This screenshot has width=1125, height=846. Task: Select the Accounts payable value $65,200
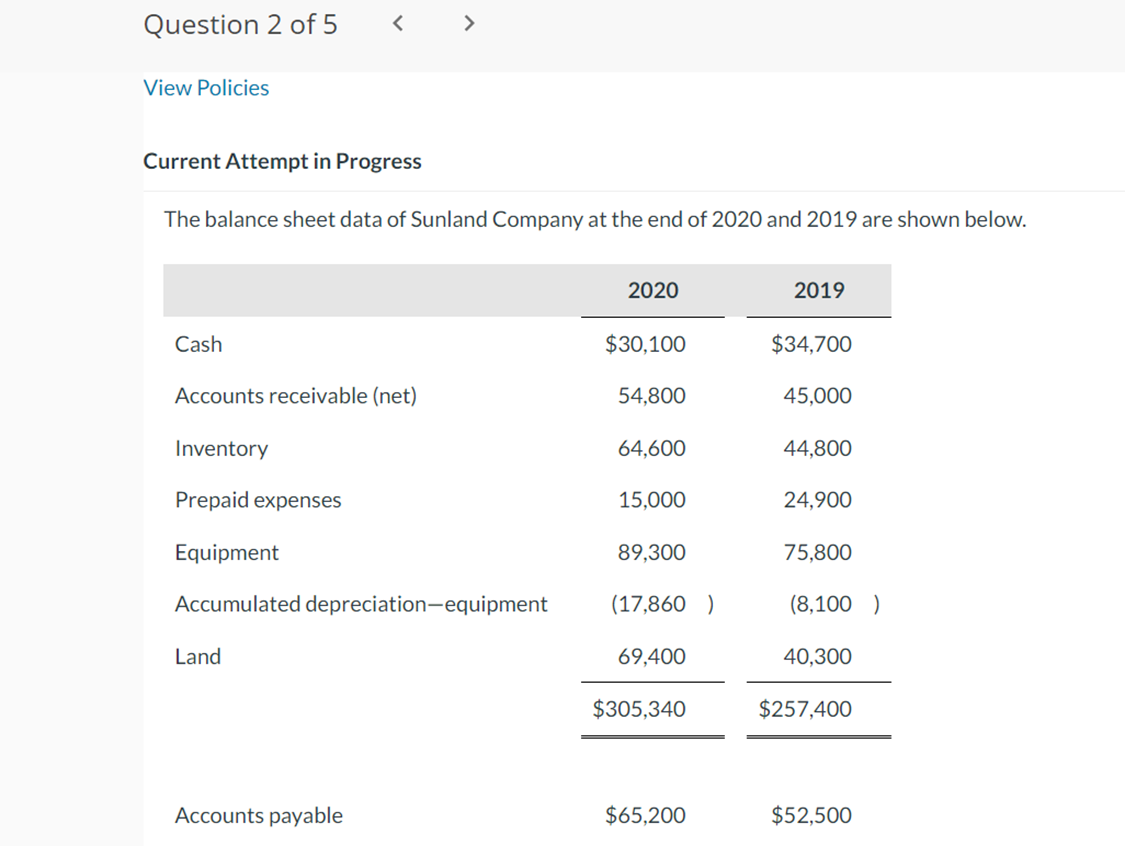[645, 816]
